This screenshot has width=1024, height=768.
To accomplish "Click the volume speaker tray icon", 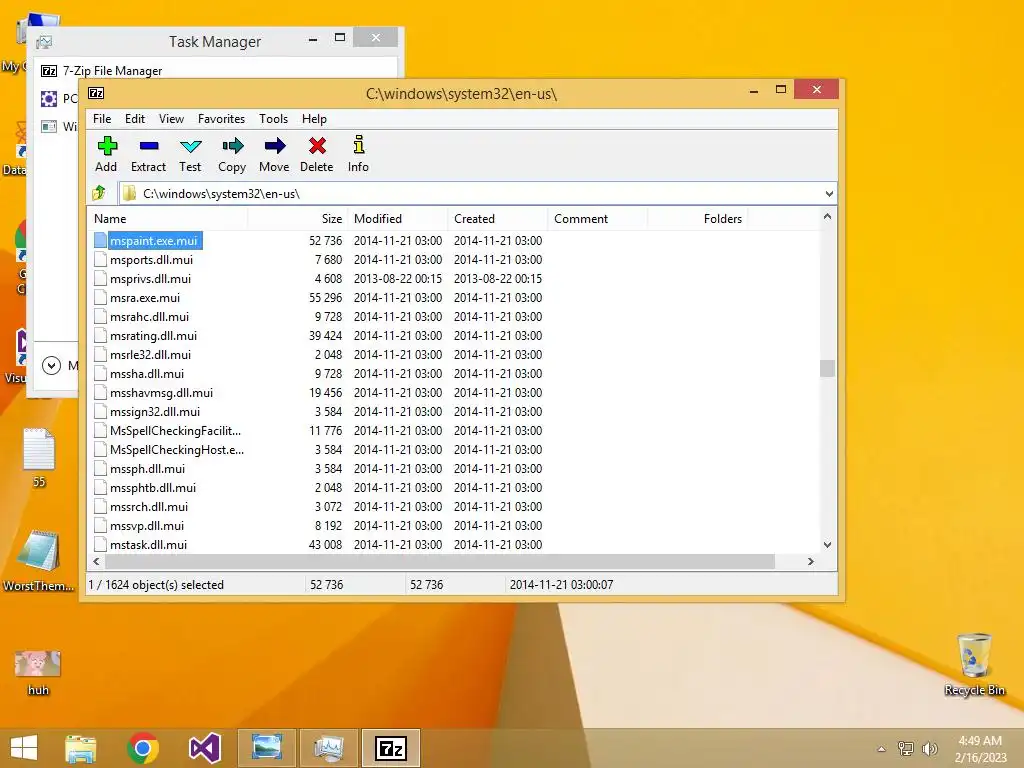I will coord(929,748).
